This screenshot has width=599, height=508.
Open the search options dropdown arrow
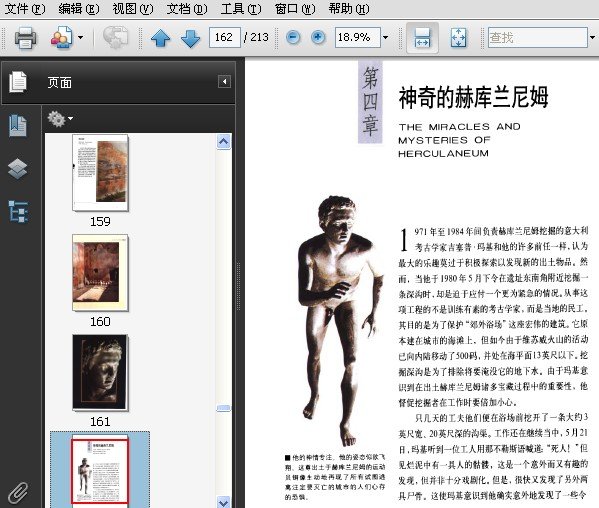tap(593, 37)
